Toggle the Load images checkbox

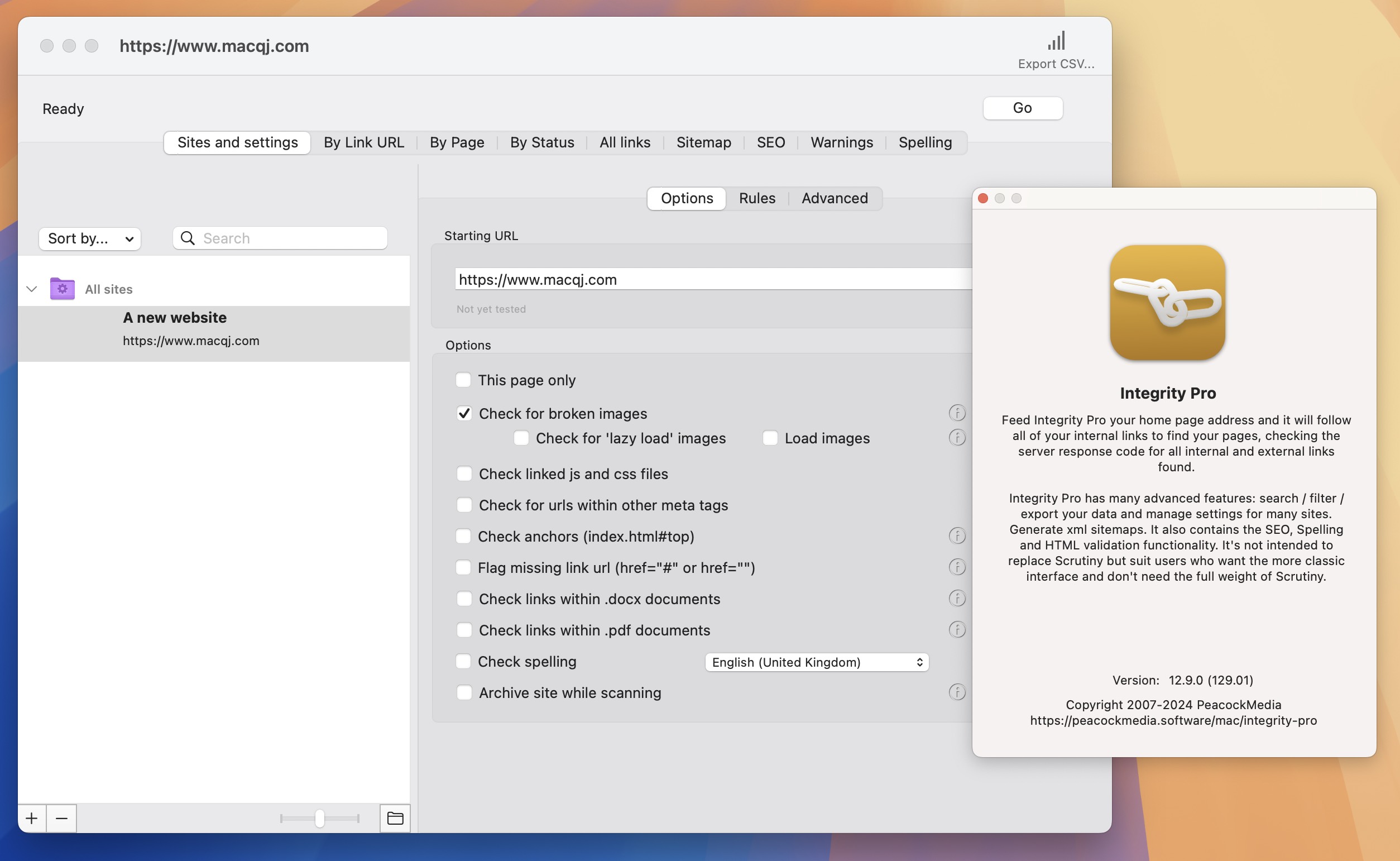click(770, 438)
